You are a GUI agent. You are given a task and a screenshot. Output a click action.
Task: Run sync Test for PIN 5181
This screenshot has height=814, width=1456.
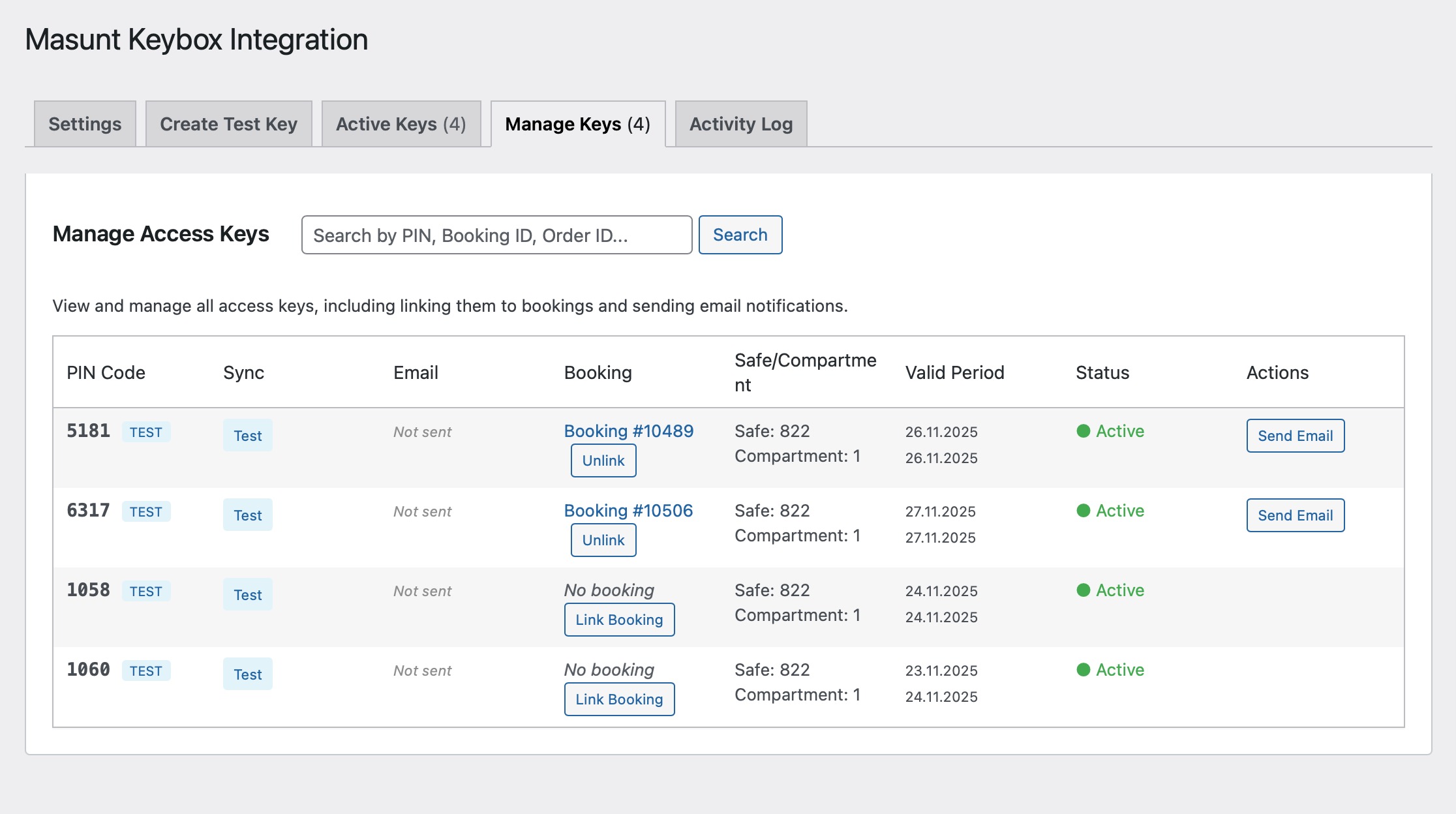point(247,436)
